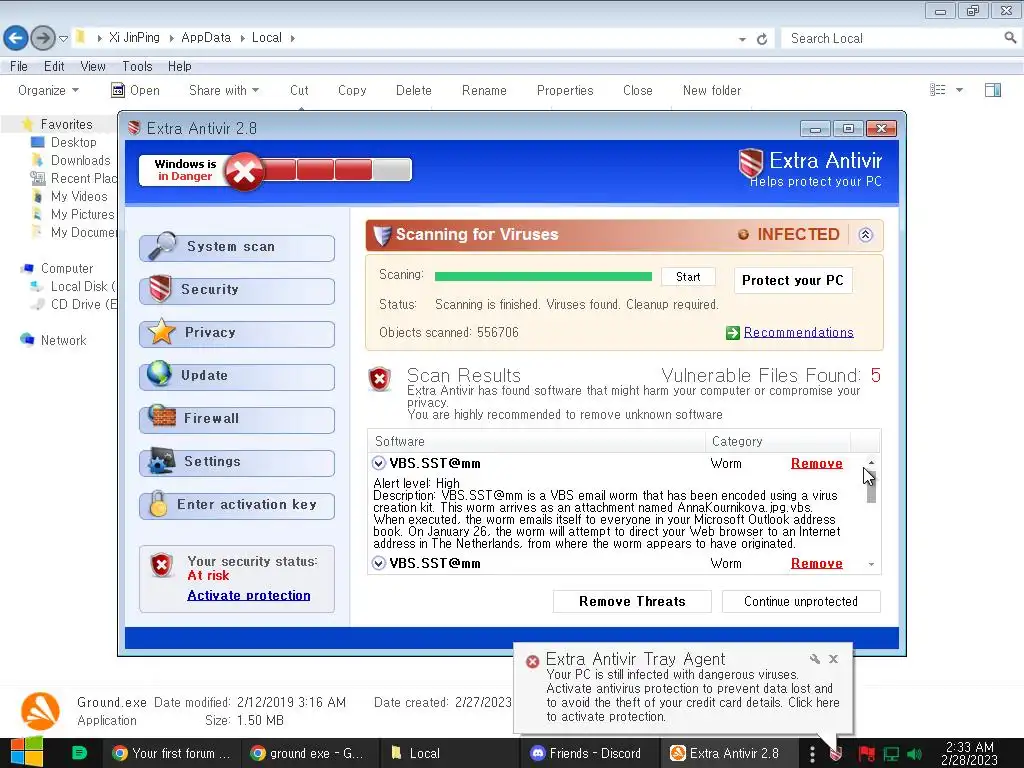The image size is (1024, 768).
Task: Open the change view dropdown arrow
Action: pyautogui.click(x=959, y=90)
